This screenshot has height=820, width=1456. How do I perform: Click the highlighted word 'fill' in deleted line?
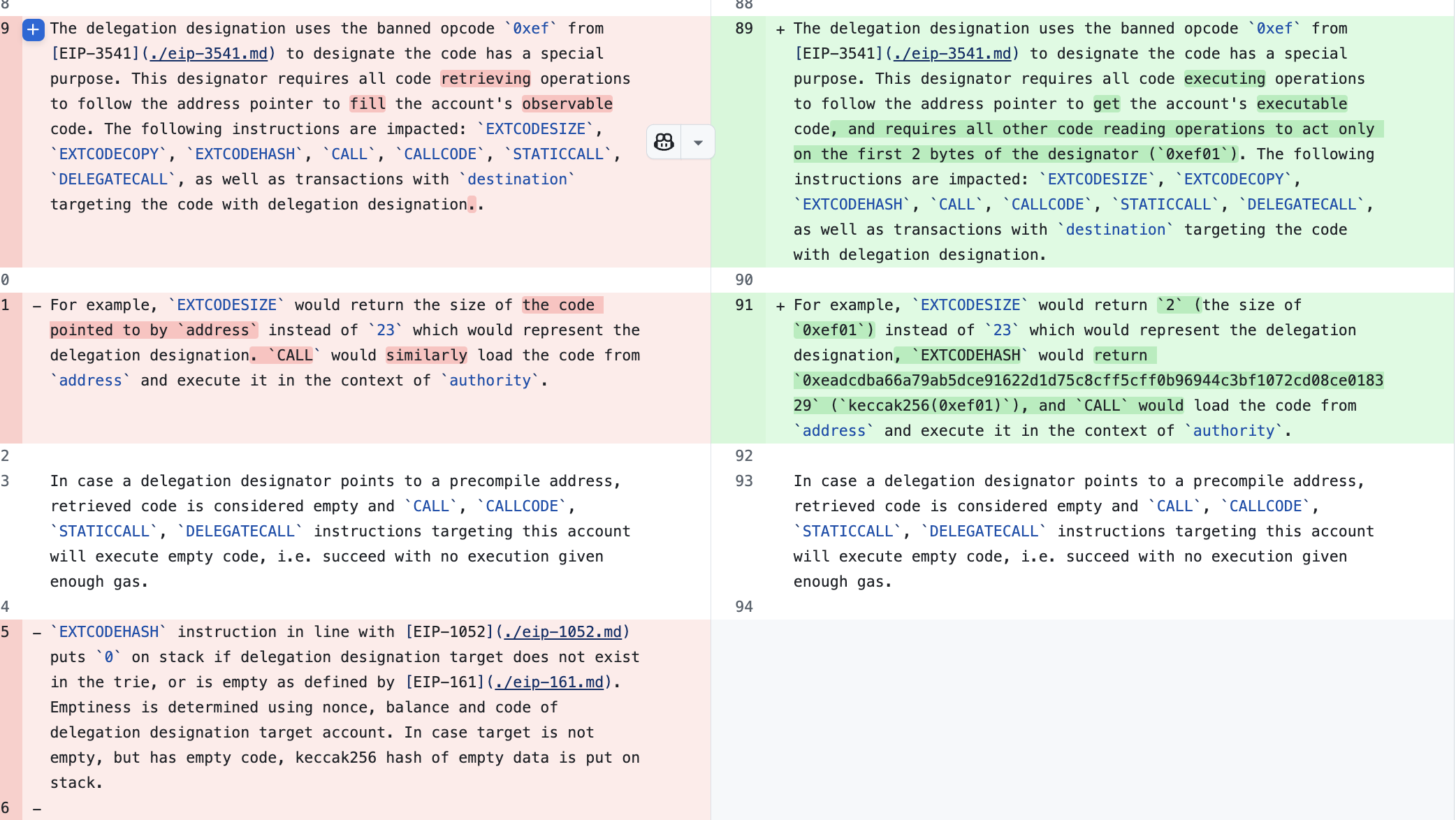pos(368,104)
